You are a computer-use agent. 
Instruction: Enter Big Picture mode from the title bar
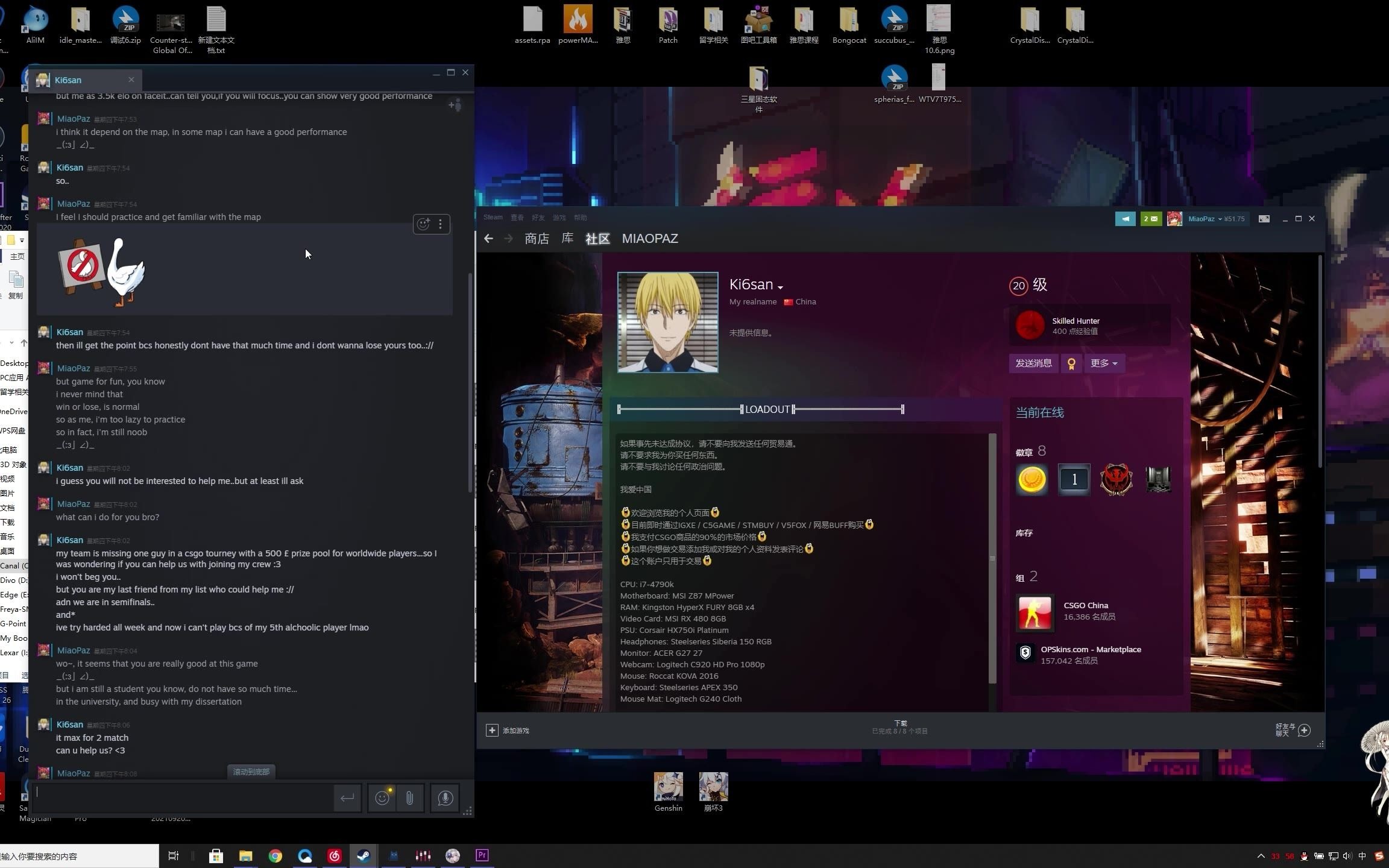click(x=1264, y=218)
